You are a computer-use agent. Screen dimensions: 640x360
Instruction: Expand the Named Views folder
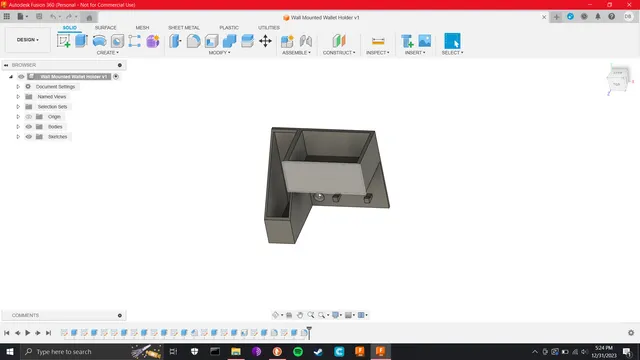tap(18, 97)
